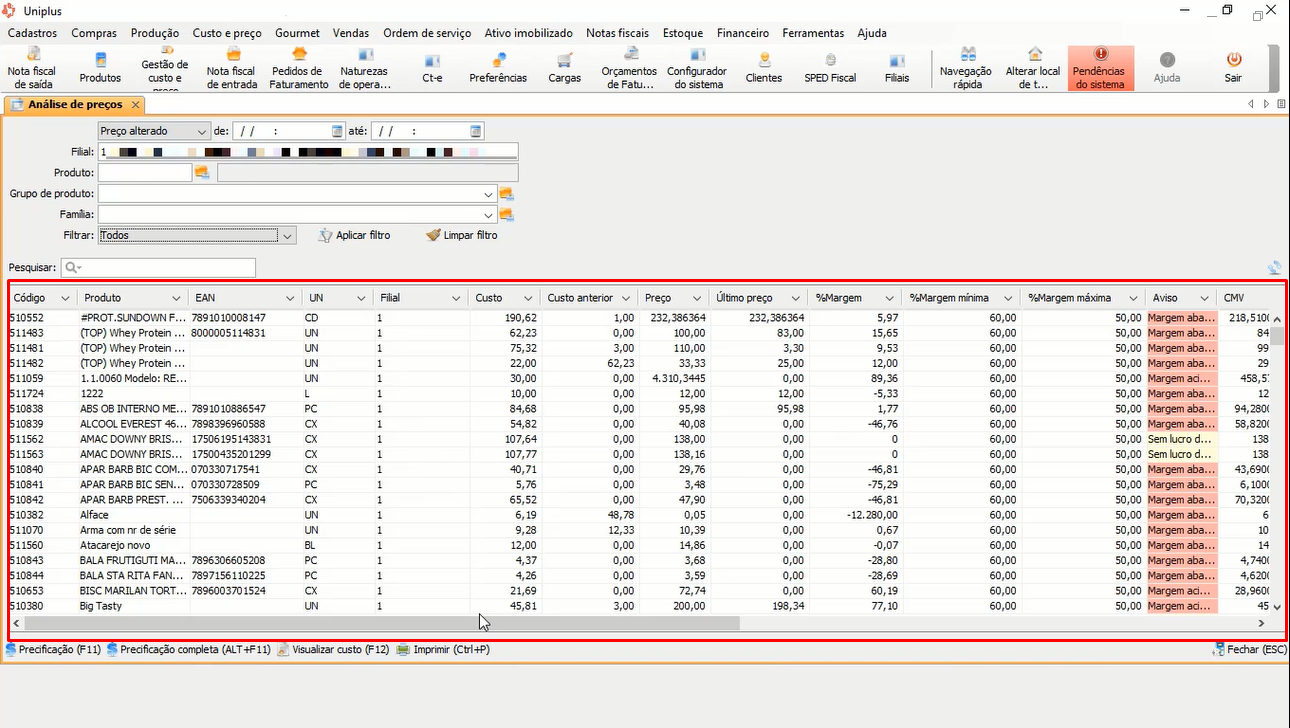Open Pendências do sistema alert
This screenshot has width=1290, height=728.
tap(1100, 68)
